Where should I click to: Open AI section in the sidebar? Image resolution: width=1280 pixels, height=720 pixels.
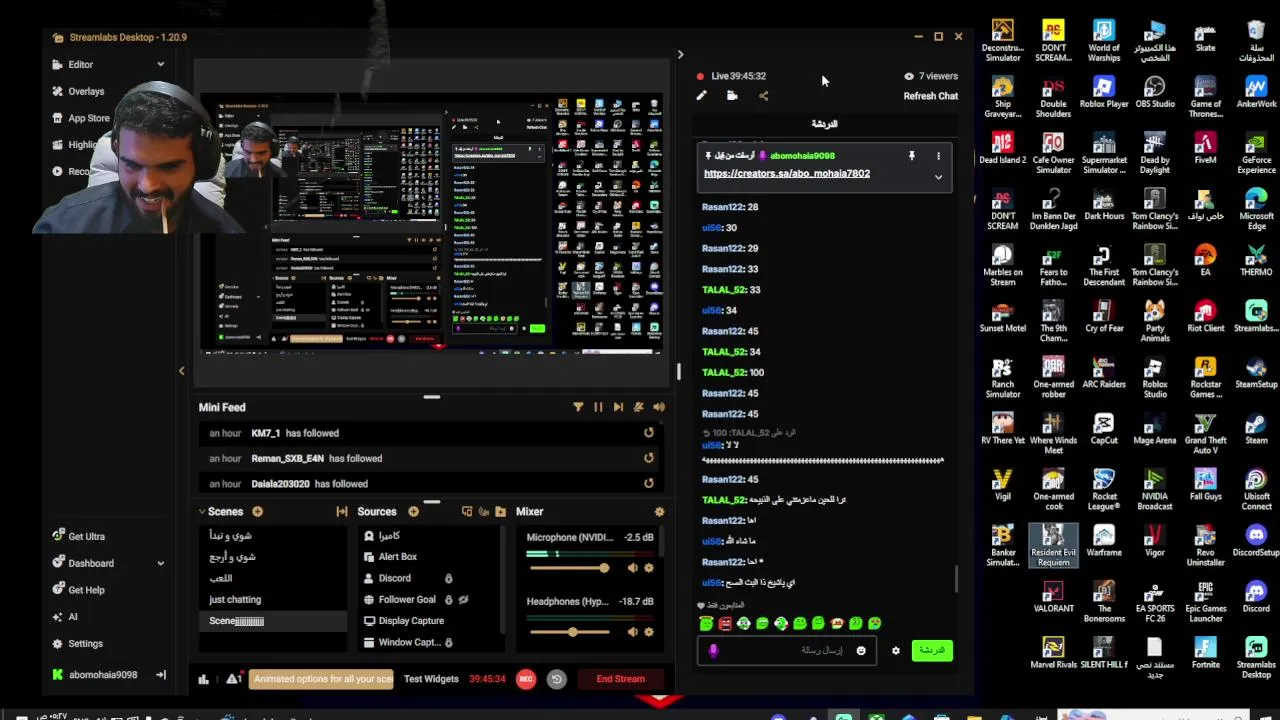point(73,617)
